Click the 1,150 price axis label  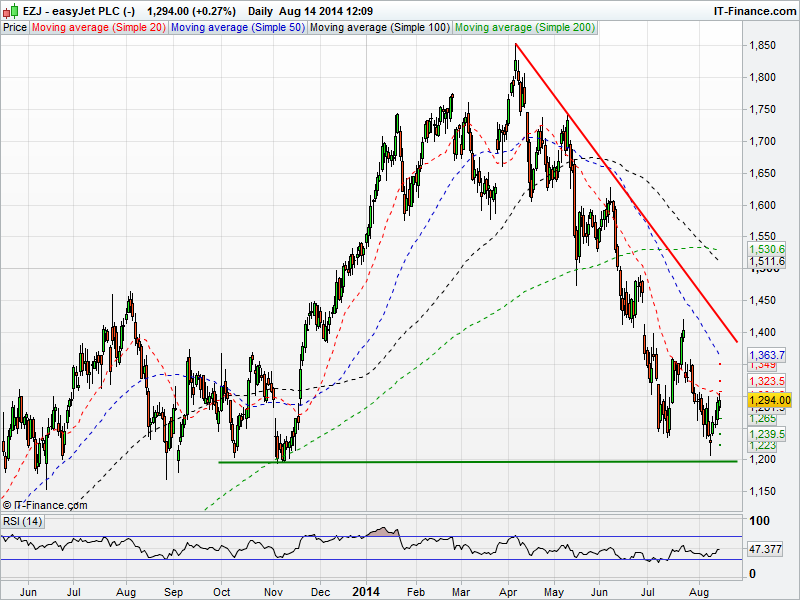(762, 491)
